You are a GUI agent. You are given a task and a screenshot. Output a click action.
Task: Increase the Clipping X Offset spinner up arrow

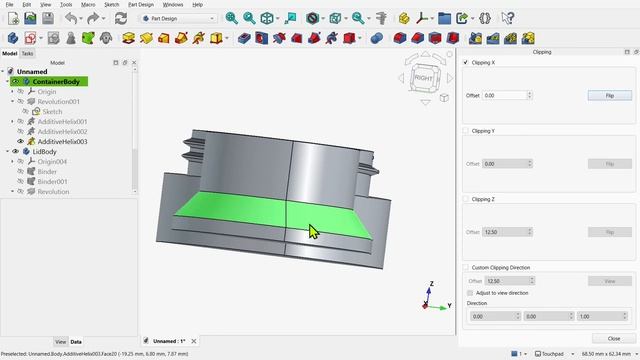pyautogui.click(x=529, y=93)
